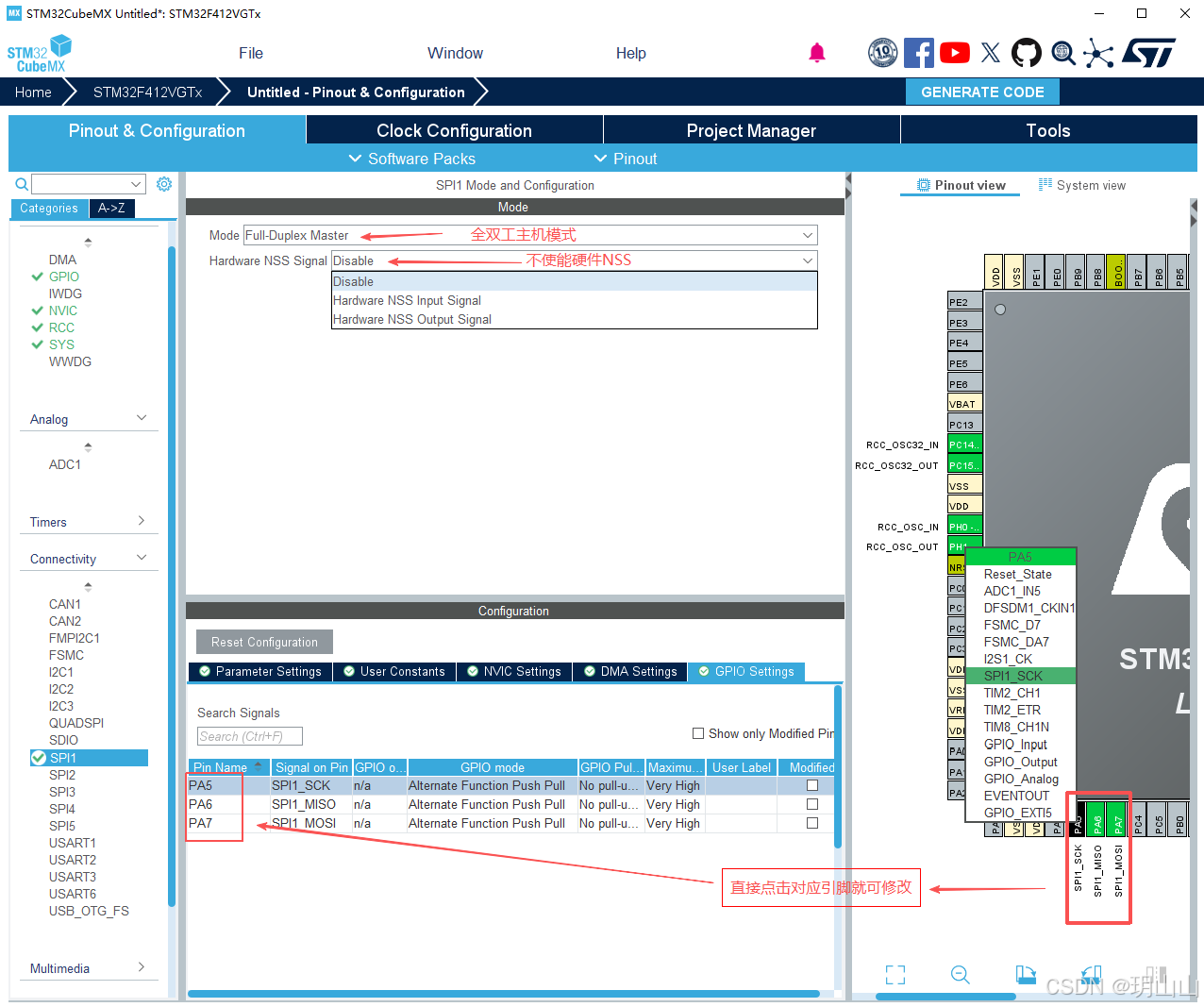
Task: Click the zoom out icon below pinout
Action: point(961,975)
